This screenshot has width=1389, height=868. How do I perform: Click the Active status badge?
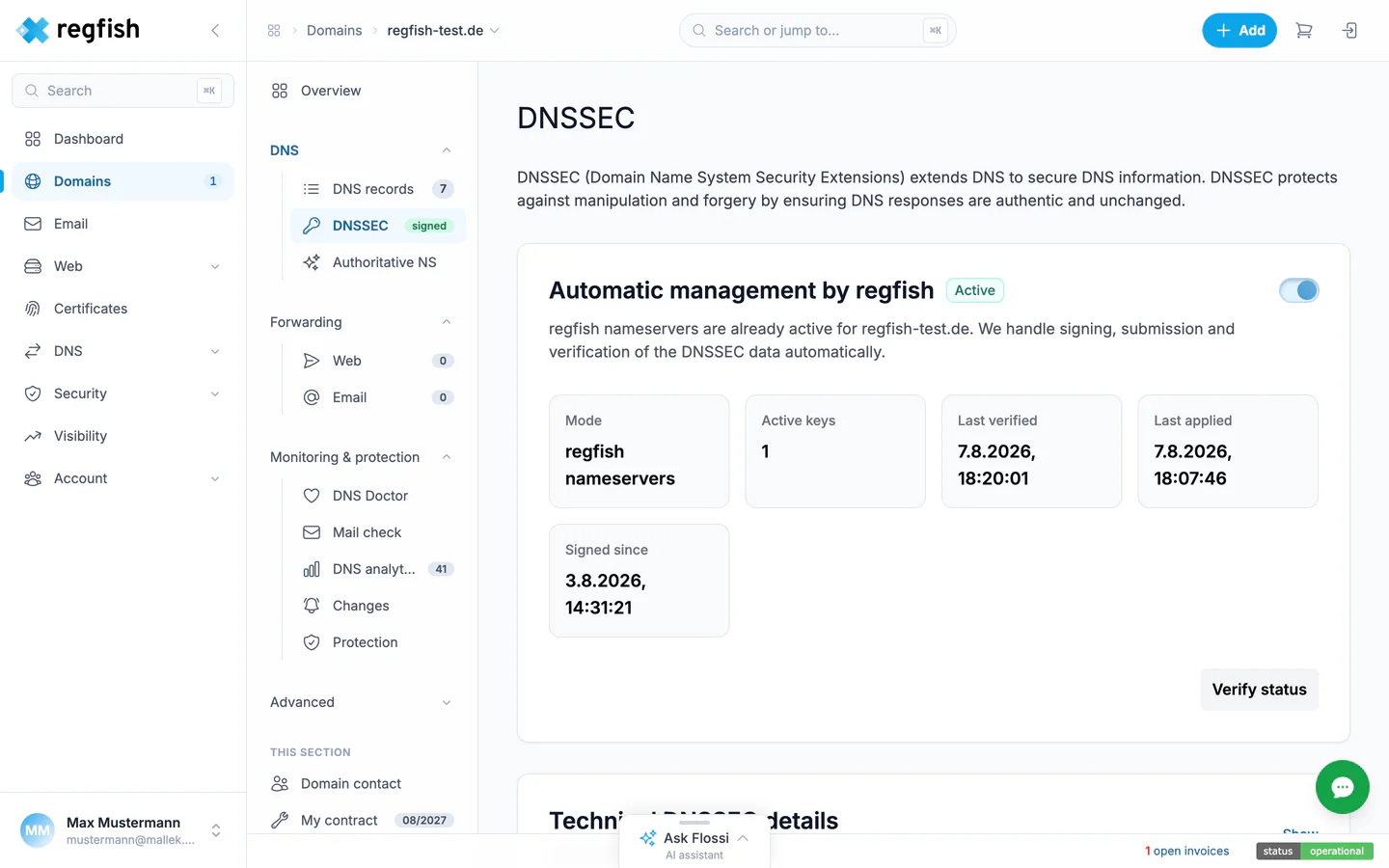(x=974, y=290)
